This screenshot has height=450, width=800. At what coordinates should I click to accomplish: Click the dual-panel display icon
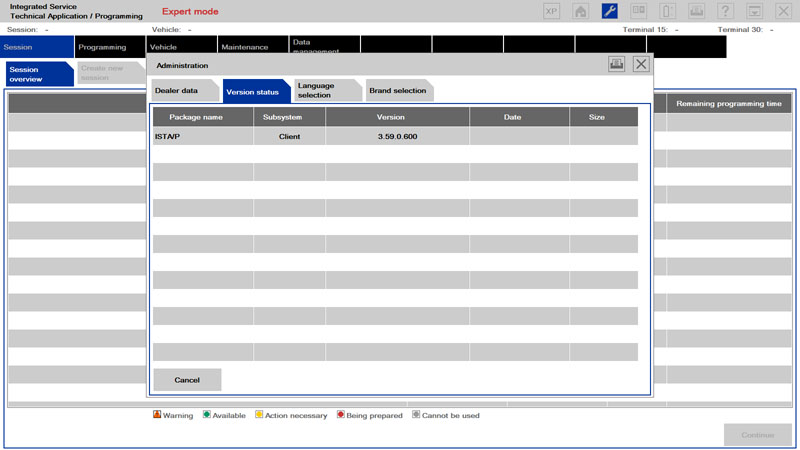coord(638,11)
